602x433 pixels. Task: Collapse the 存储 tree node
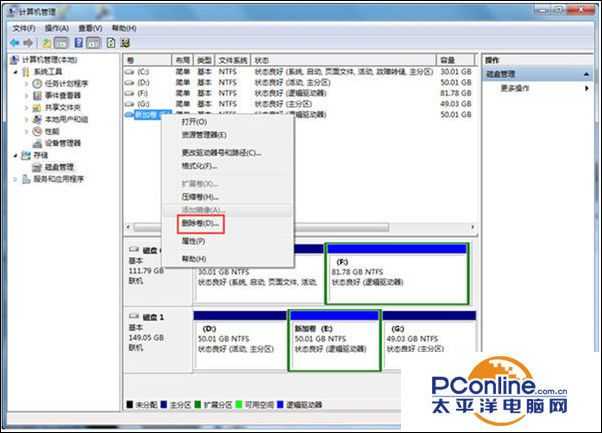pyautogui.click(x=16, y=155)
